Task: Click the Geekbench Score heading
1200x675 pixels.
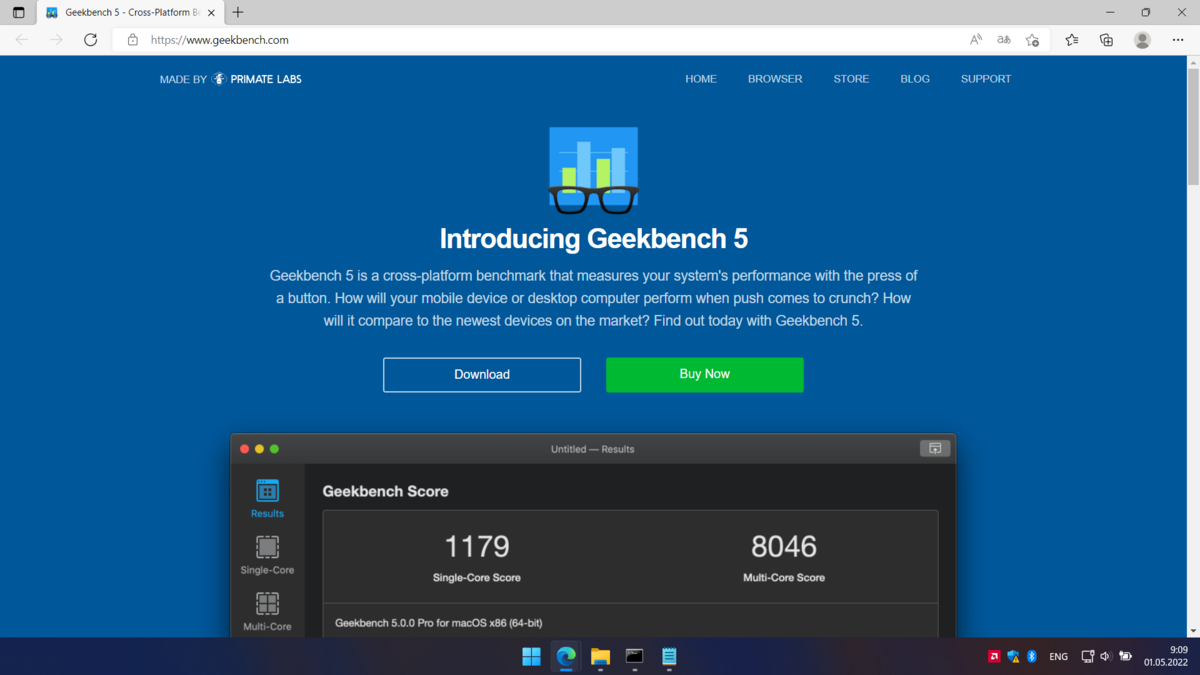Action: (x=385, y=492)
